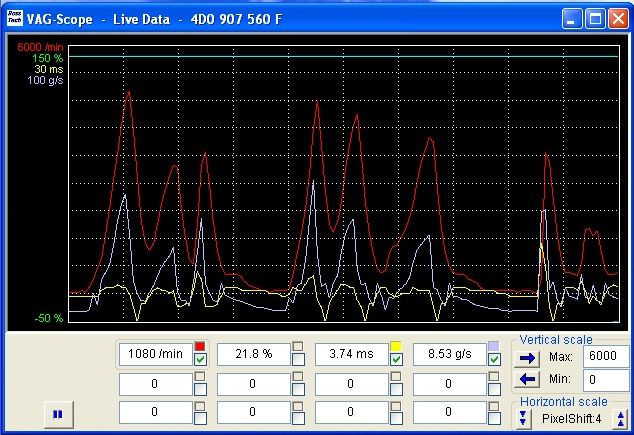Screen dimensions: 634x435
Task: Disable the 3.74 ms trace checkbox
Action: [x=396, y=360]
